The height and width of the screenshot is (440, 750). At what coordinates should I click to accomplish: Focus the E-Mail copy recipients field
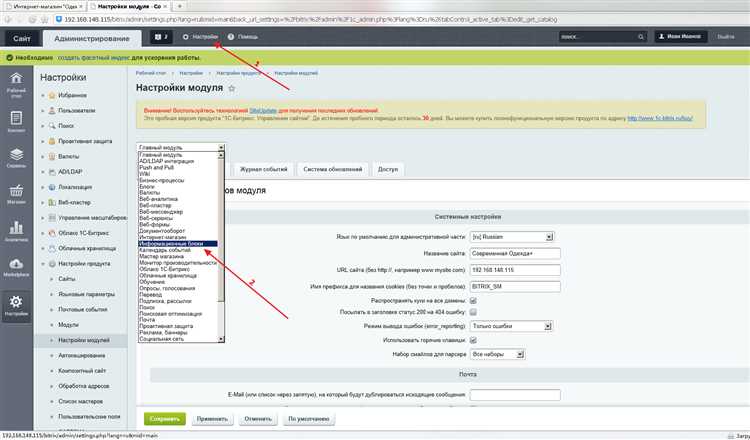[515, 395]
